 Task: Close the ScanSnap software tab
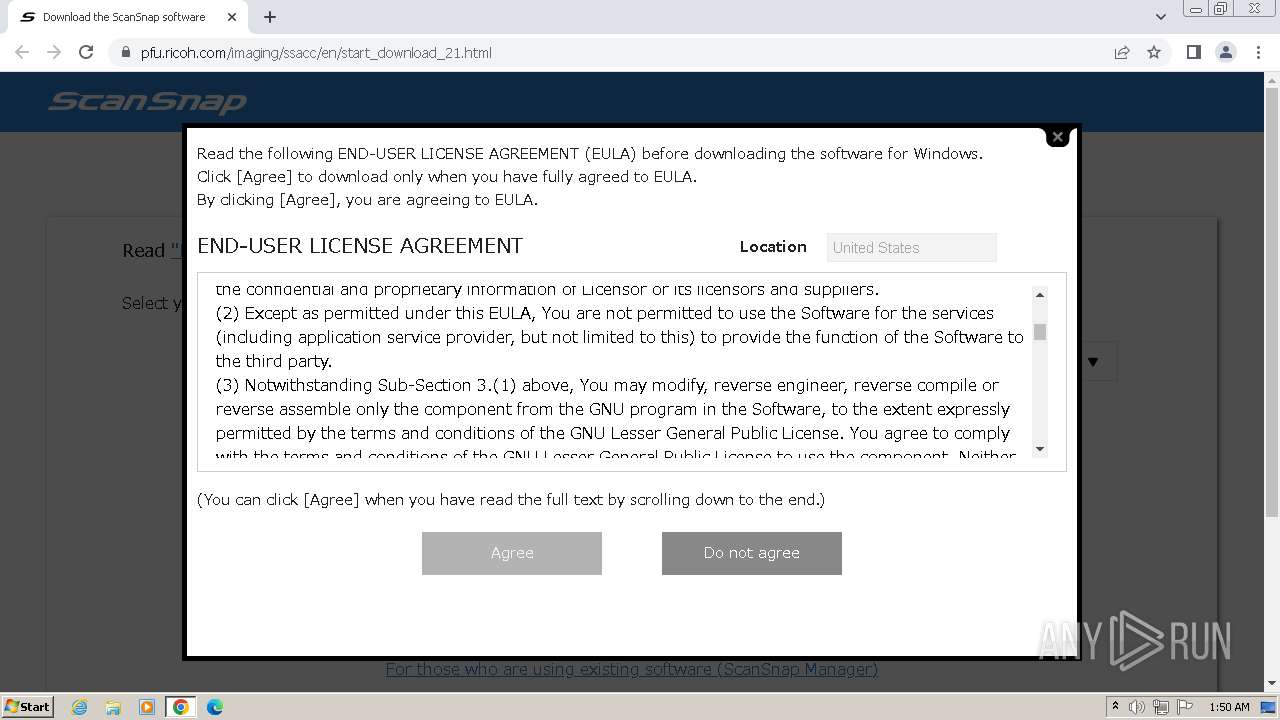(232, 17)
